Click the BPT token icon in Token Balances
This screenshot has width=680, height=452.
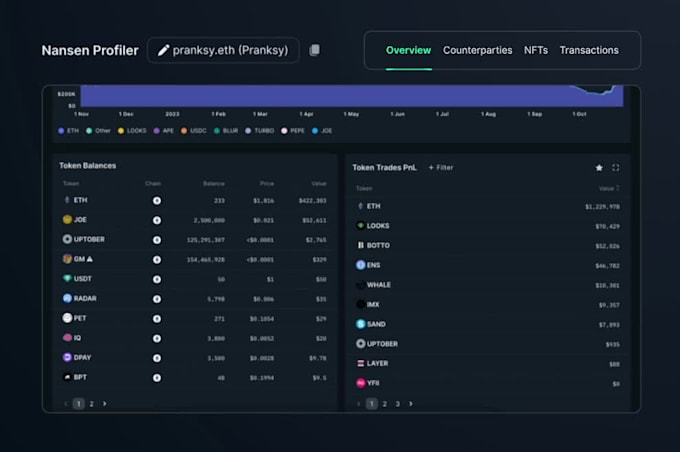[67, 377]
